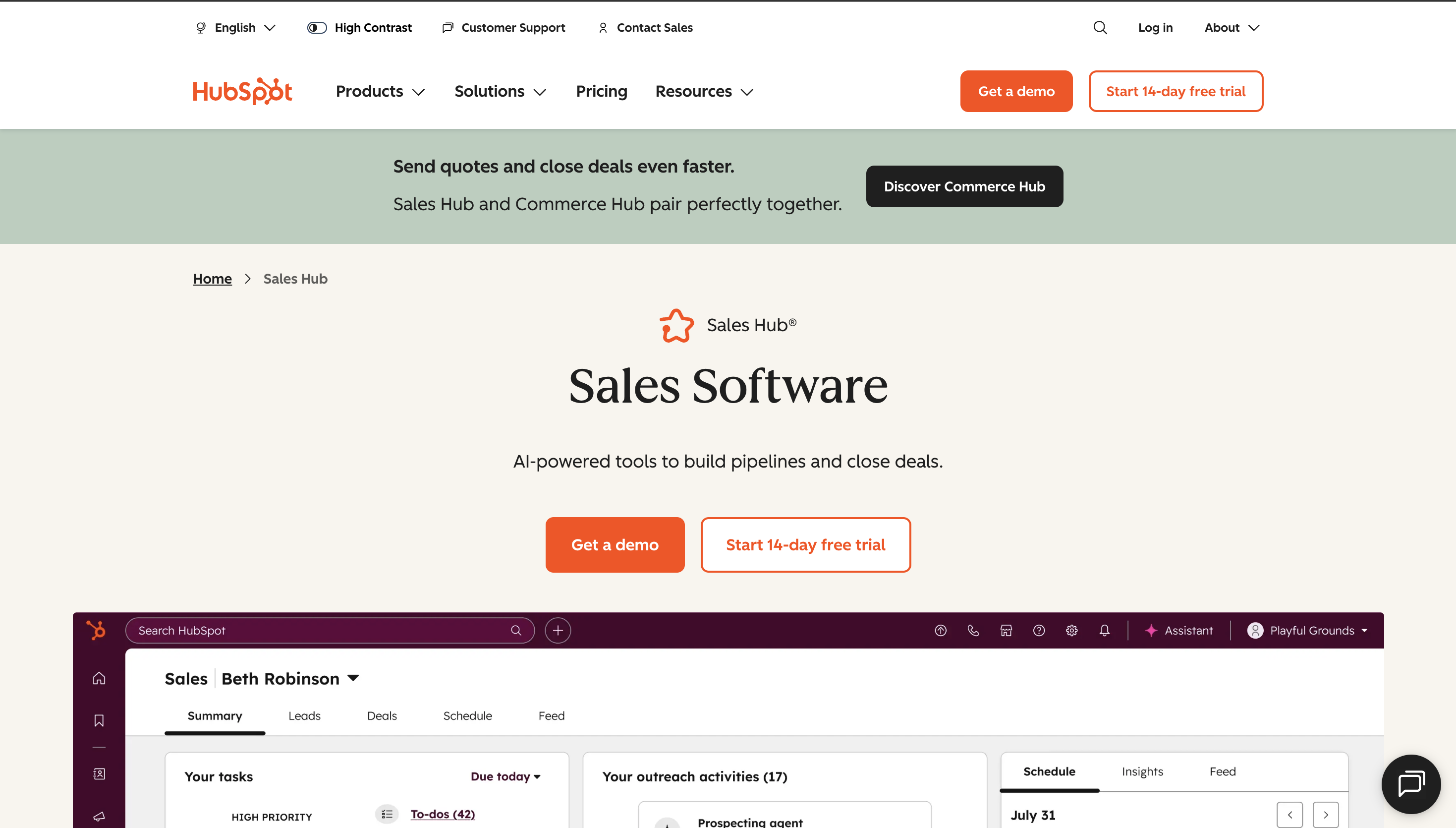Go to previous day in schedule
The width and height of the screenshot is (1456, 828).
coord(1290,815)
